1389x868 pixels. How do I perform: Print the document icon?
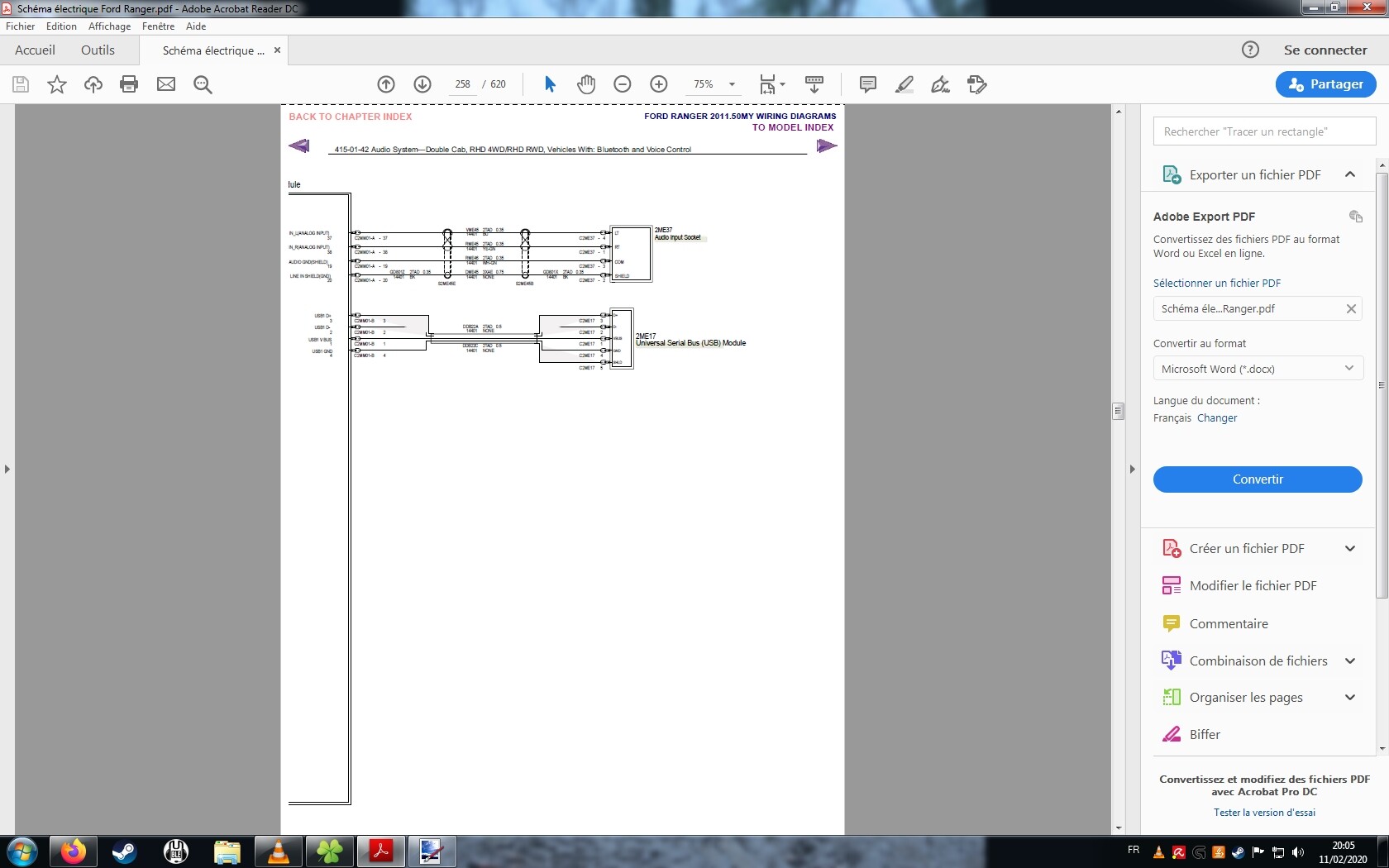point(129,84)
